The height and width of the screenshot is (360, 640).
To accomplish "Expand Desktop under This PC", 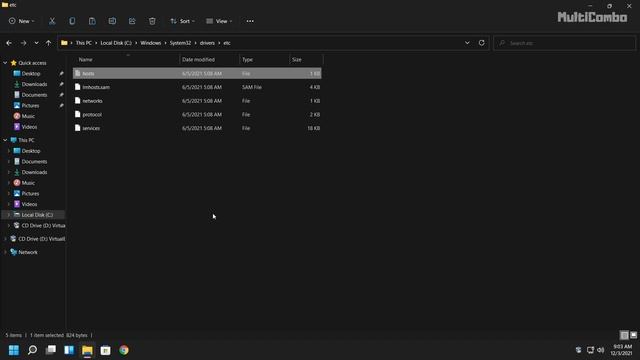I will 9,151.
